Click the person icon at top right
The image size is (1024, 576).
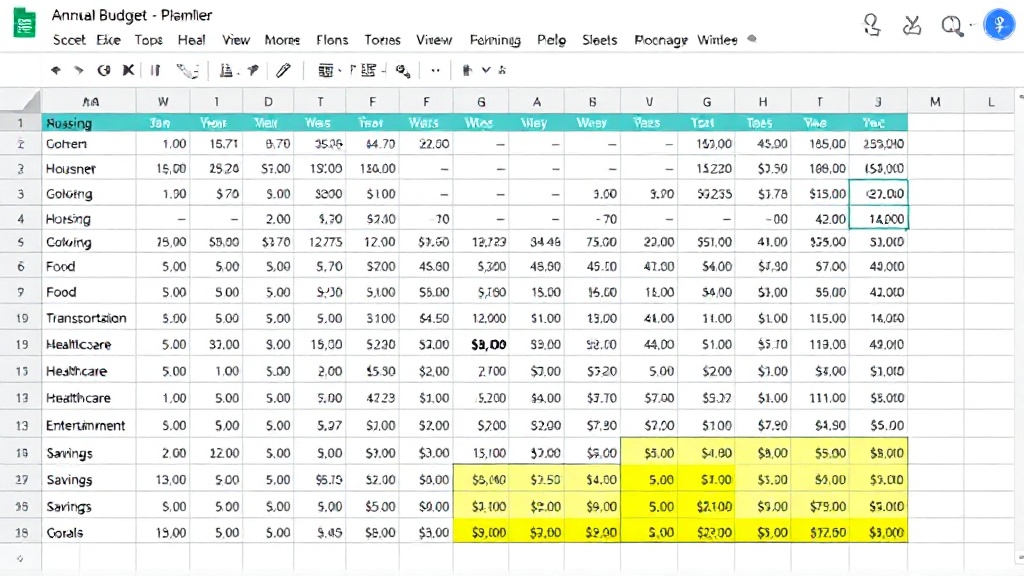pos(871,25)
